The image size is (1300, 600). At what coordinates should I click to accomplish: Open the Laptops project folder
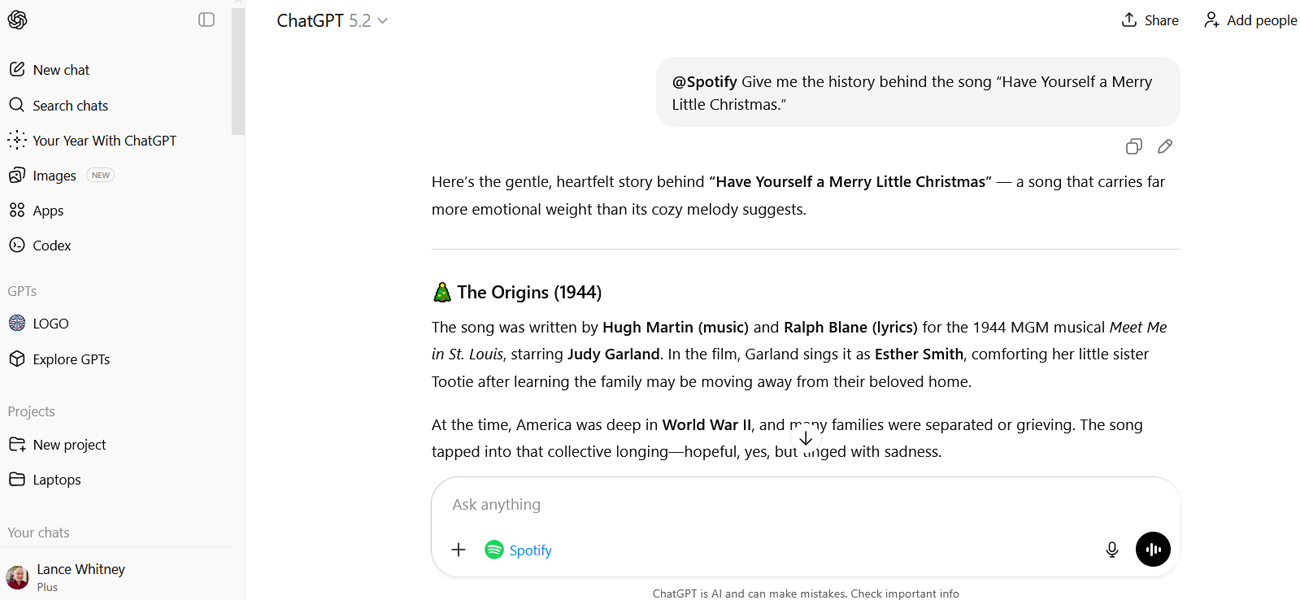click(56, 479)
